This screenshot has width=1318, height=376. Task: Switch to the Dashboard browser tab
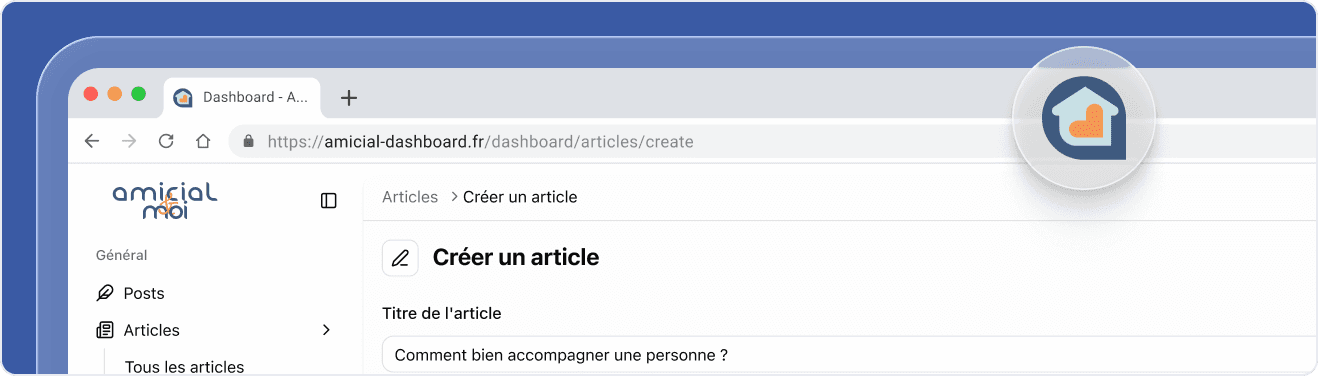[242, 98]
